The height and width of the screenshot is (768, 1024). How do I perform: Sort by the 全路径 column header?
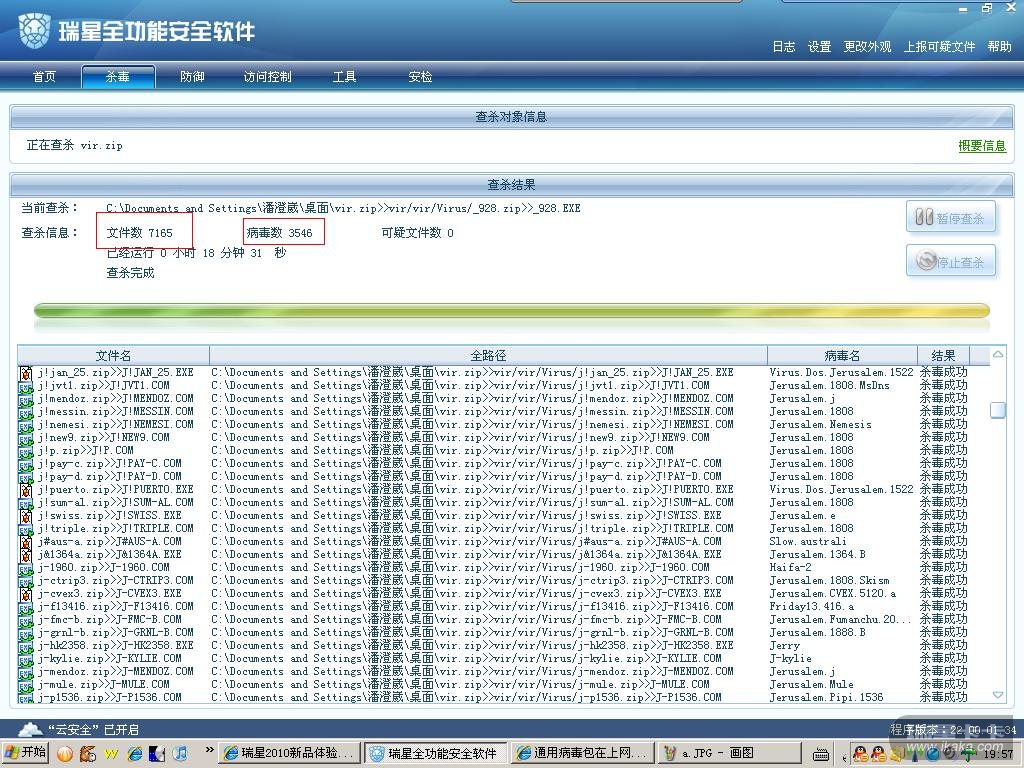pyautogui.click(x=488, y=355)
